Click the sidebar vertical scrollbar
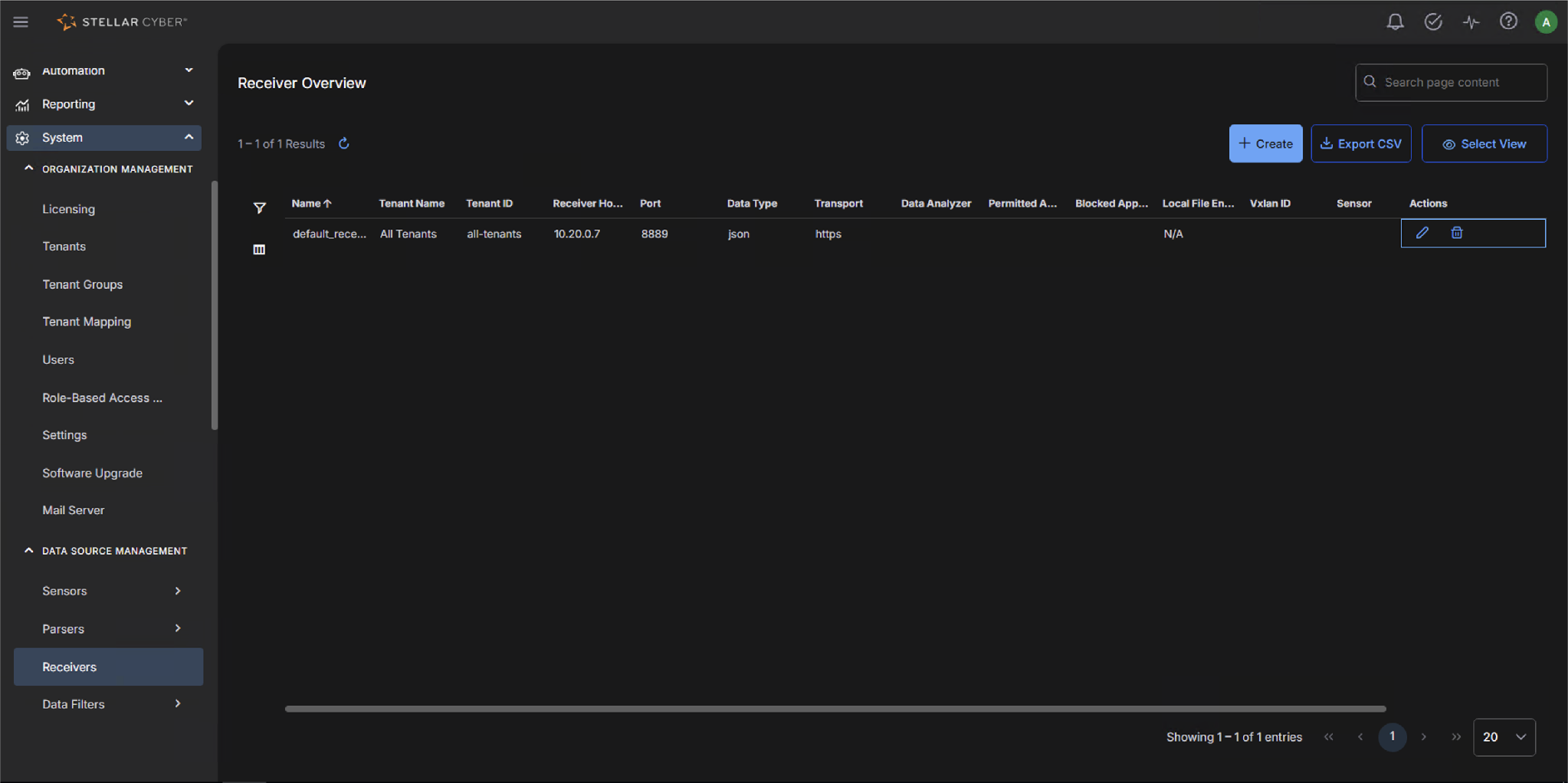Viewport: 1568px width, 783px height. [214, 305]
